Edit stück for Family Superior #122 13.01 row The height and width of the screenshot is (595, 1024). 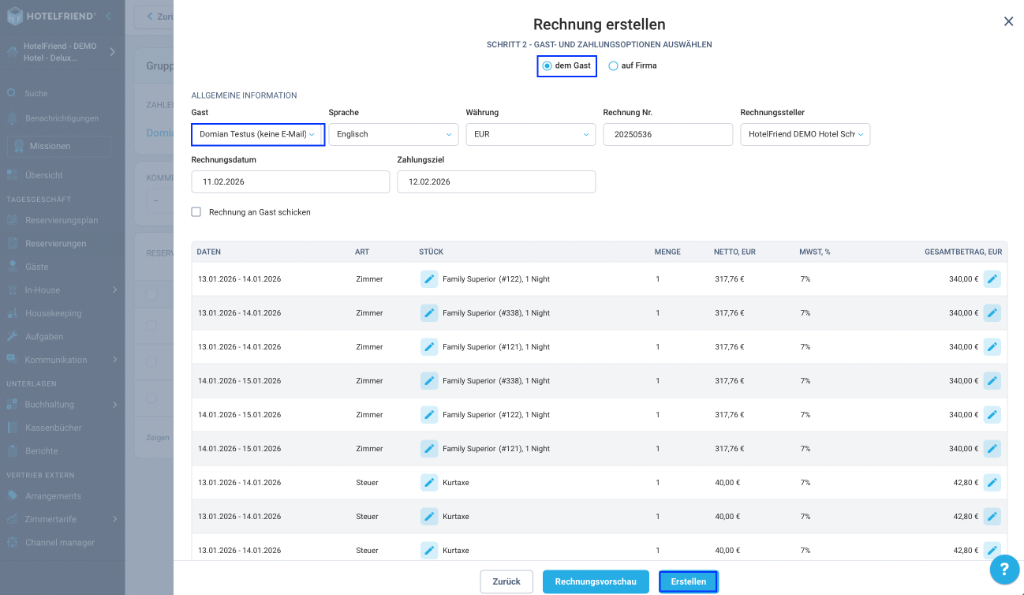pos(429,279)
